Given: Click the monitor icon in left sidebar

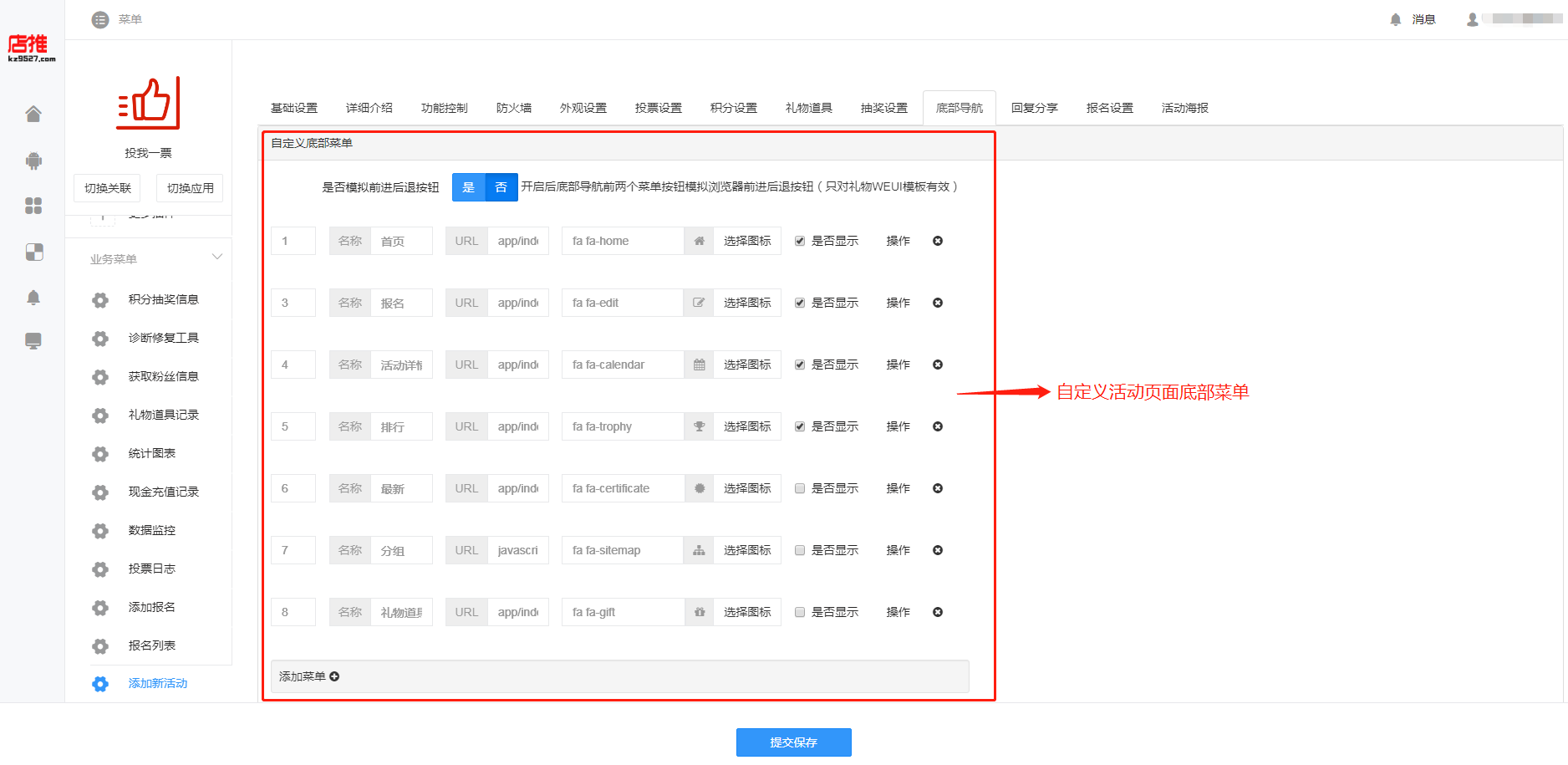Looking at the screenshot, I should (33, 341).
